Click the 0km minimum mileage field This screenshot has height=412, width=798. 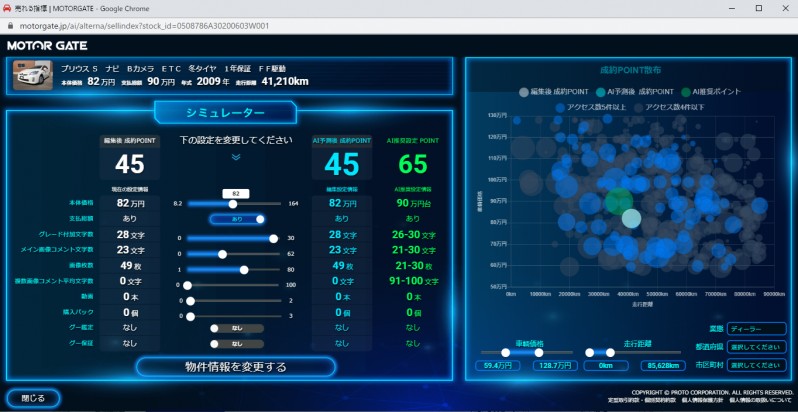pos(606,365)
